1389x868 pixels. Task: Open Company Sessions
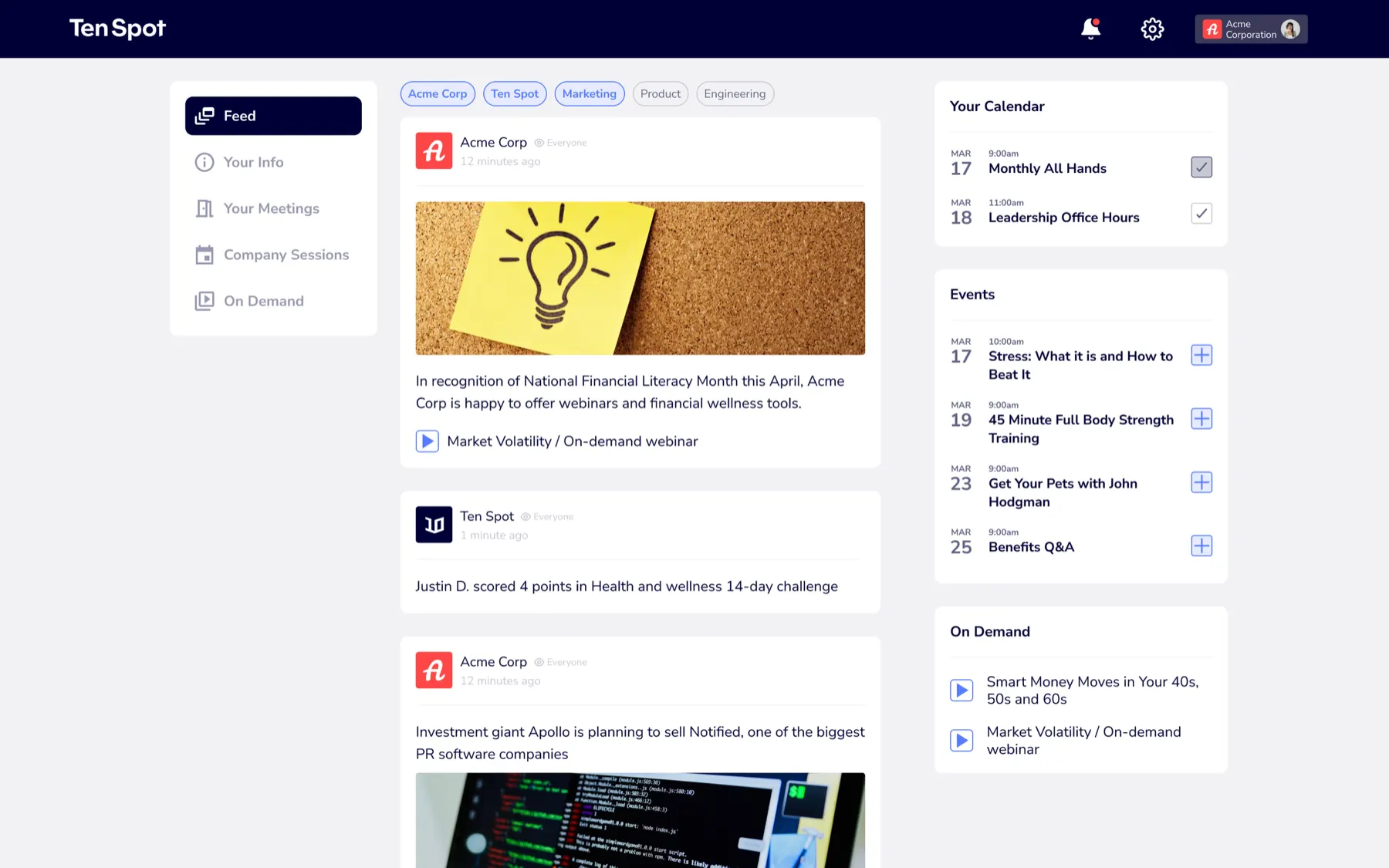point(273,255)
